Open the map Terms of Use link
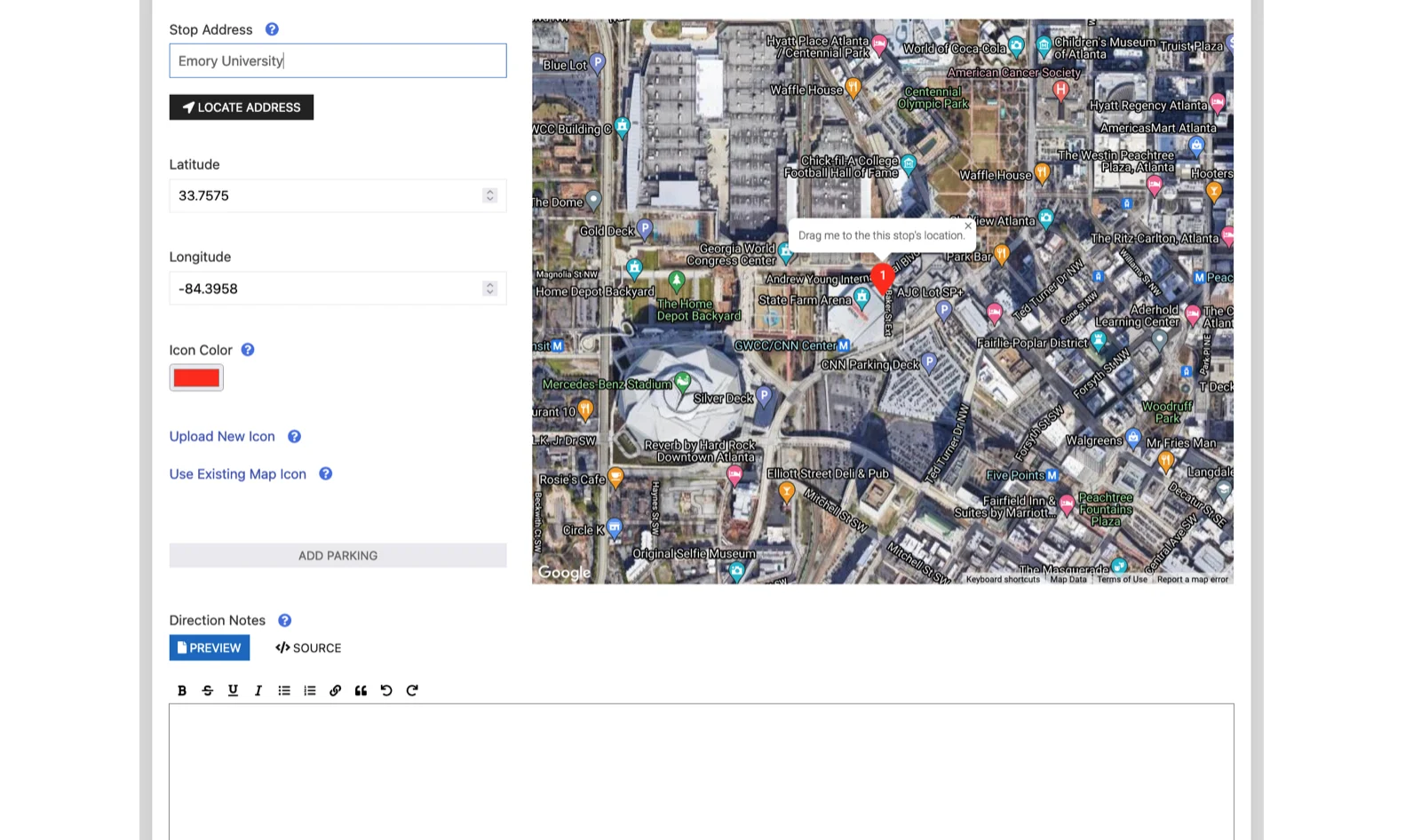1421x840 pixels. (x=1122, y=580)
